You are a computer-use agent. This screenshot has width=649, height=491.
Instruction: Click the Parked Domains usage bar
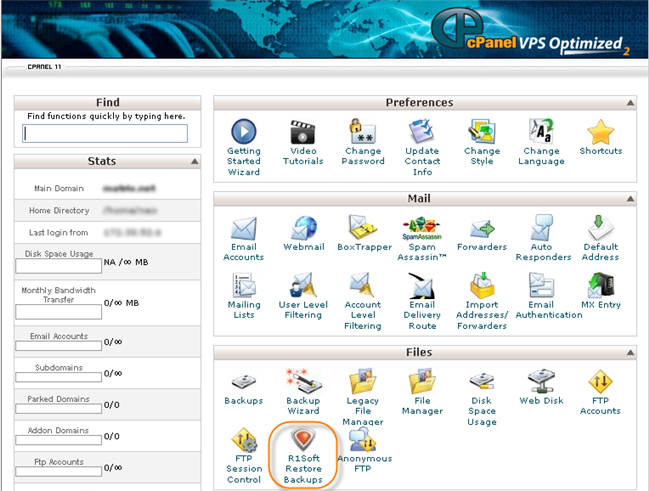pos(58,409)
